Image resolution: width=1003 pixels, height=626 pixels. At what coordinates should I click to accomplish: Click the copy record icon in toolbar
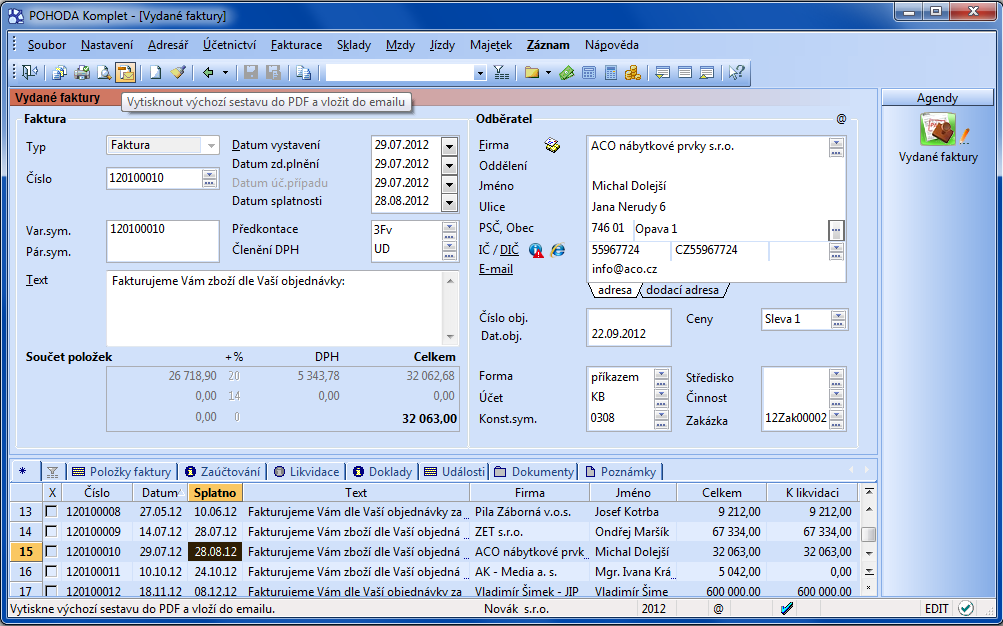(303, 73)
